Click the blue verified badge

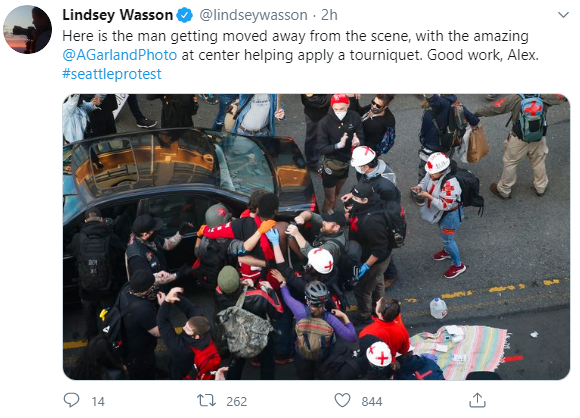tap(185, 15)
